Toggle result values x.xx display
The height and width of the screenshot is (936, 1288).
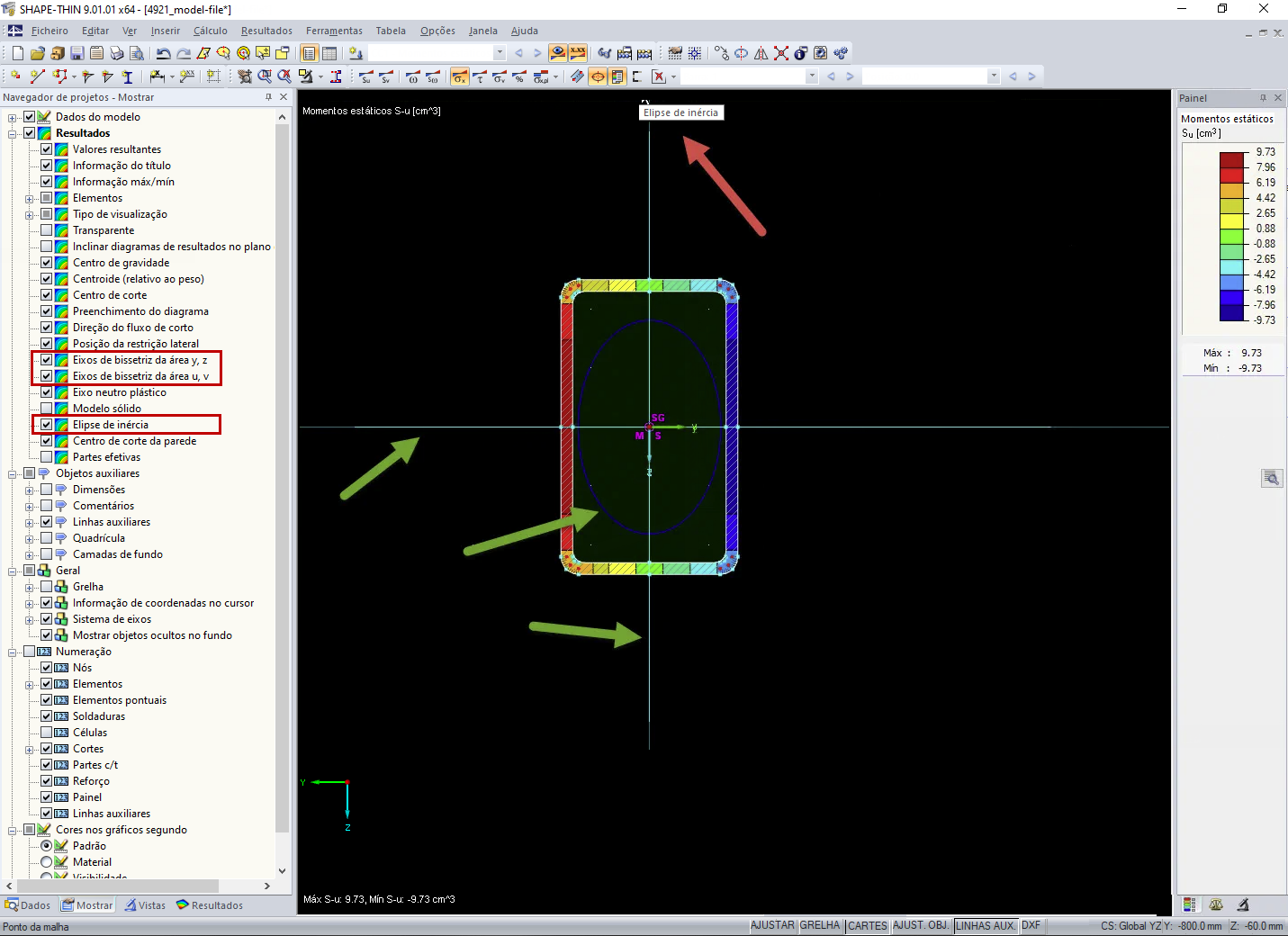[577, 53]
